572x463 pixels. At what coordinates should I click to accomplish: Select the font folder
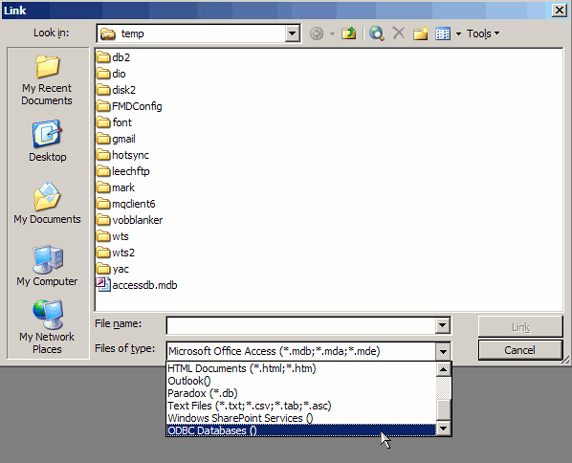114,122
